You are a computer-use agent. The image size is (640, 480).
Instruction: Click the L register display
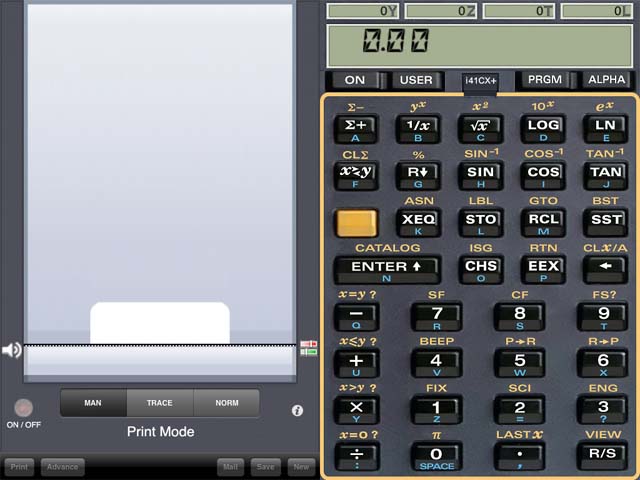coord(597,11)
